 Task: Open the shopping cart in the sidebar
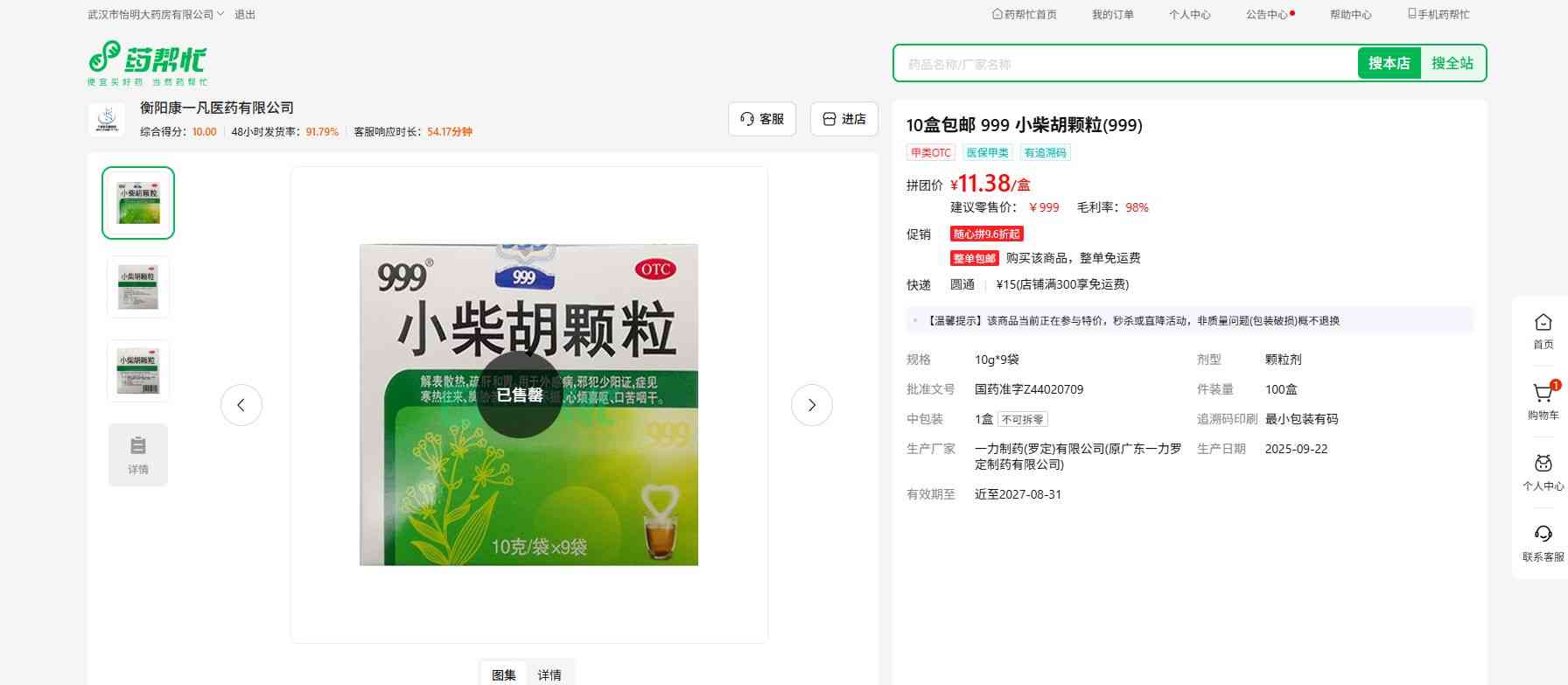pyautogui.click(x=1543, y=401)
